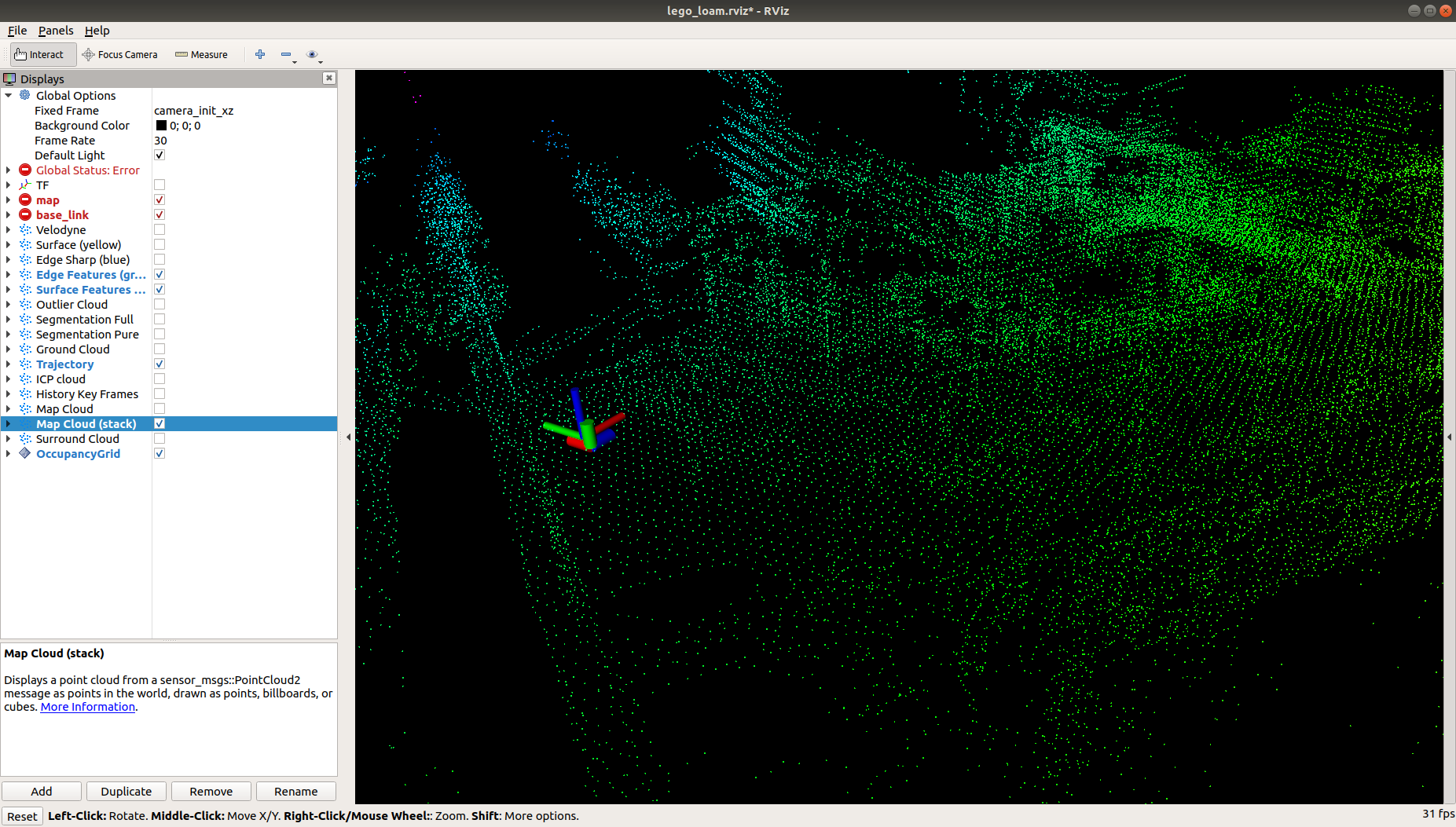This screenshot has height=827, width=1456.
Task: Enable the Velodyne display checkbox
Action: tap(160, 229)
